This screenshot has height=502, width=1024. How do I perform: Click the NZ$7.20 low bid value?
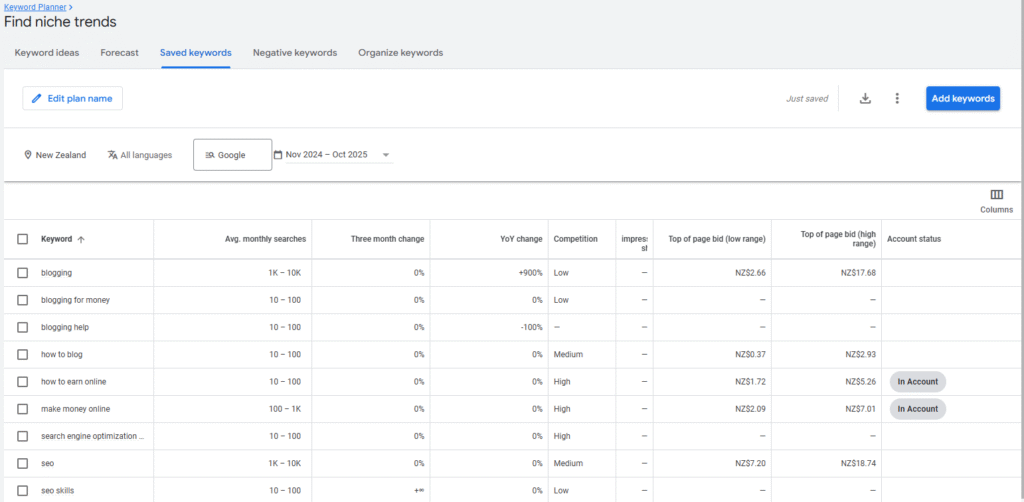tap(750, 463)
